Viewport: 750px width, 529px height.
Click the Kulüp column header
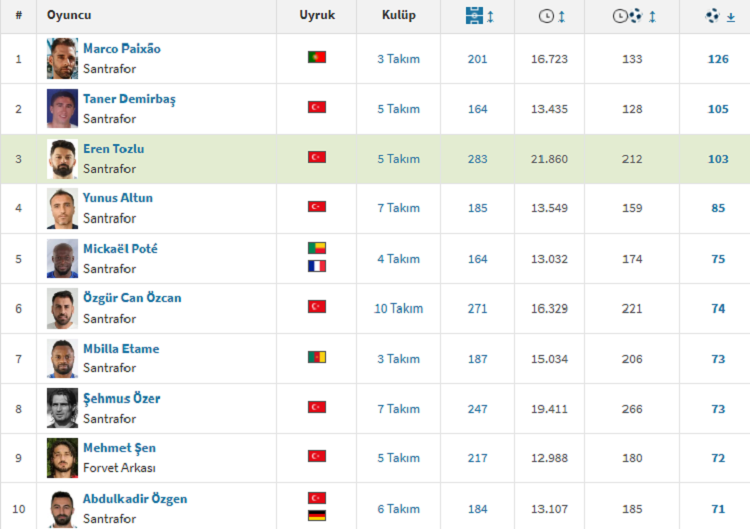coord(399,16)
